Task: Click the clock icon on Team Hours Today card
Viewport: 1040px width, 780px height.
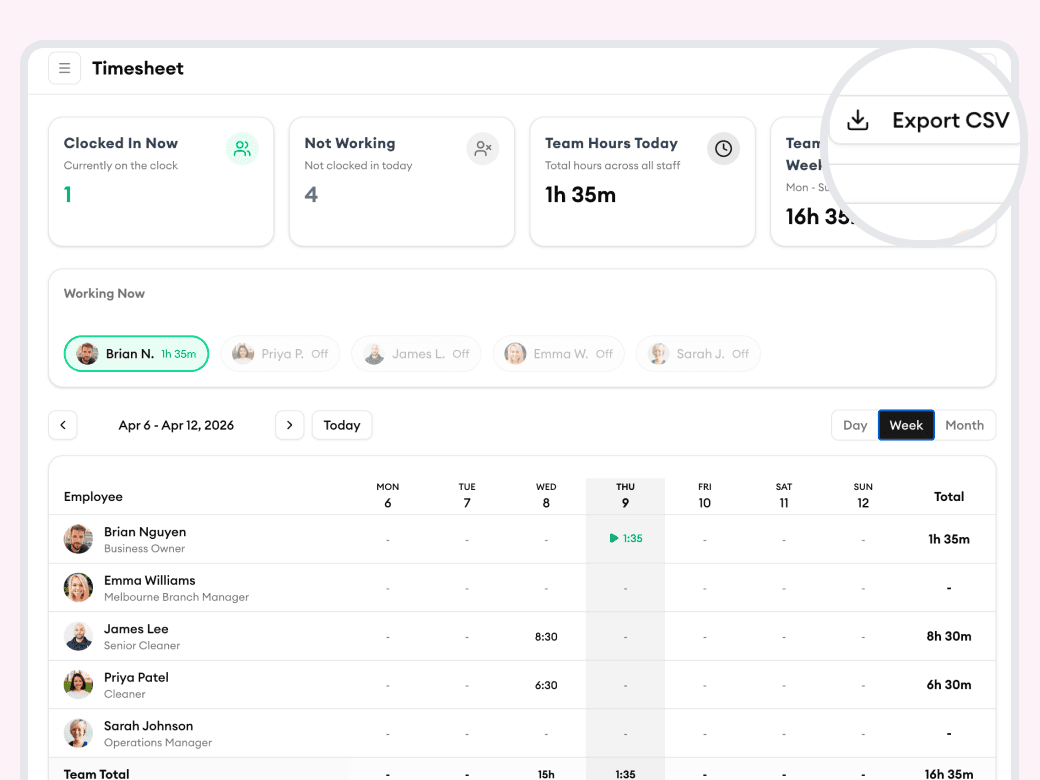Action: (x=723, y=148)
